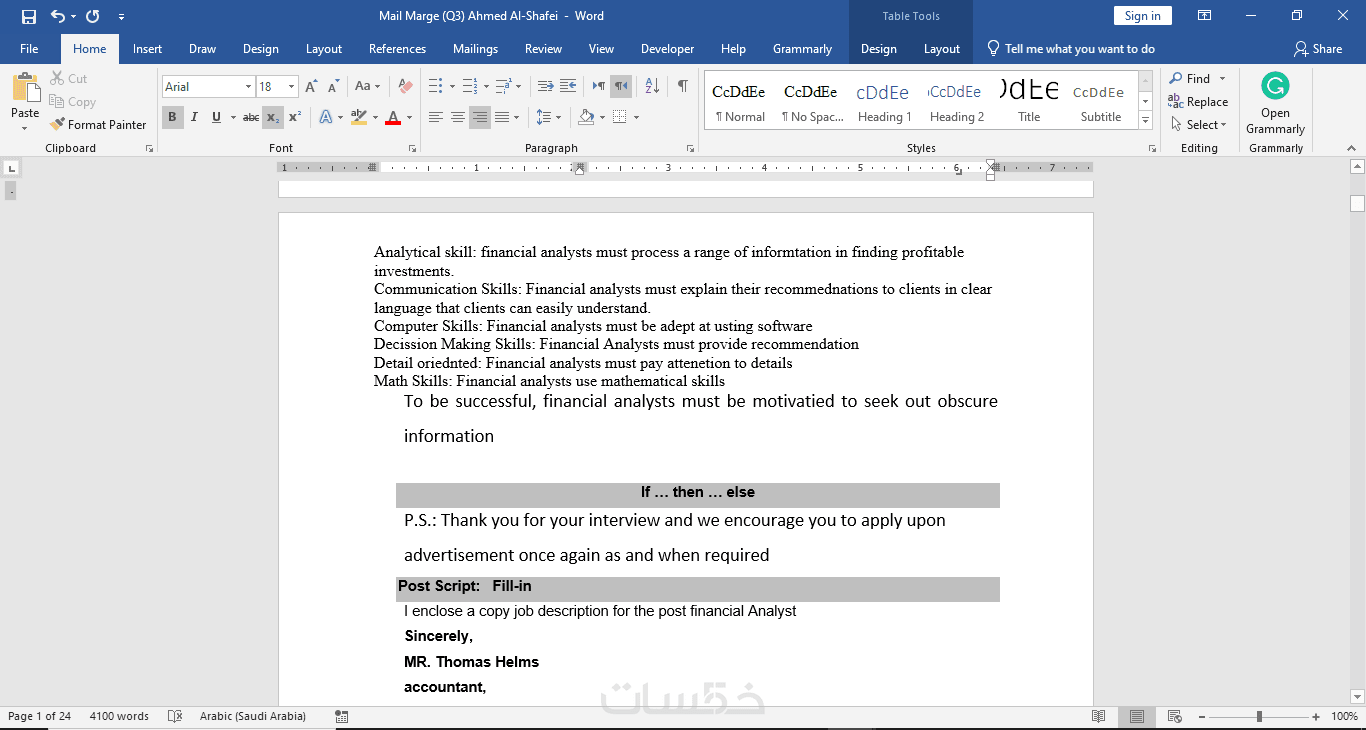Image resolution: width=1366 pixels, height=730 pixels.
Task: Center the paragraph text
Action: [458, 117]
